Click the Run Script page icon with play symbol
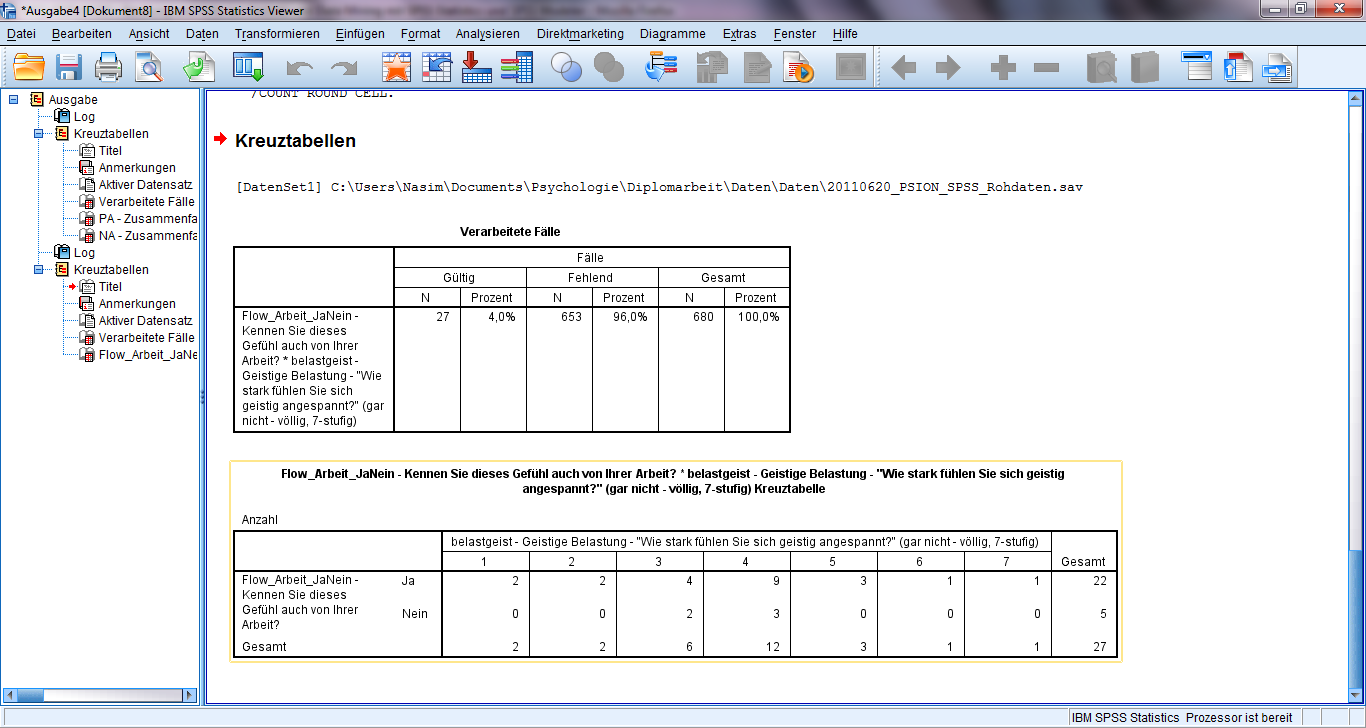1366x728 pixels. pyautogui.click(x=800, y=67)
